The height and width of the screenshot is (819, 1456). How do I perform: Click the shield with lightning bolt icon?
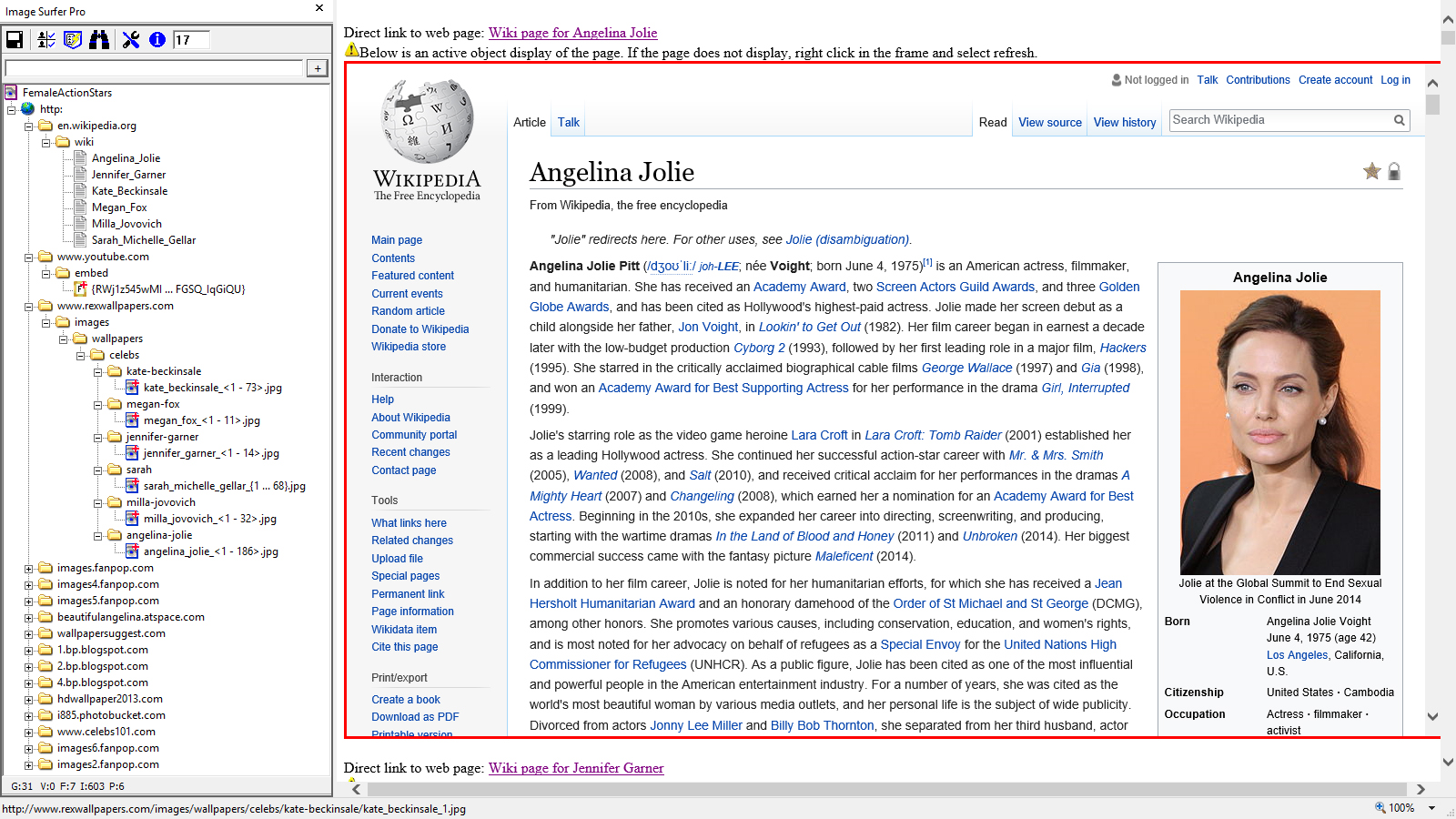click(74, 39)
